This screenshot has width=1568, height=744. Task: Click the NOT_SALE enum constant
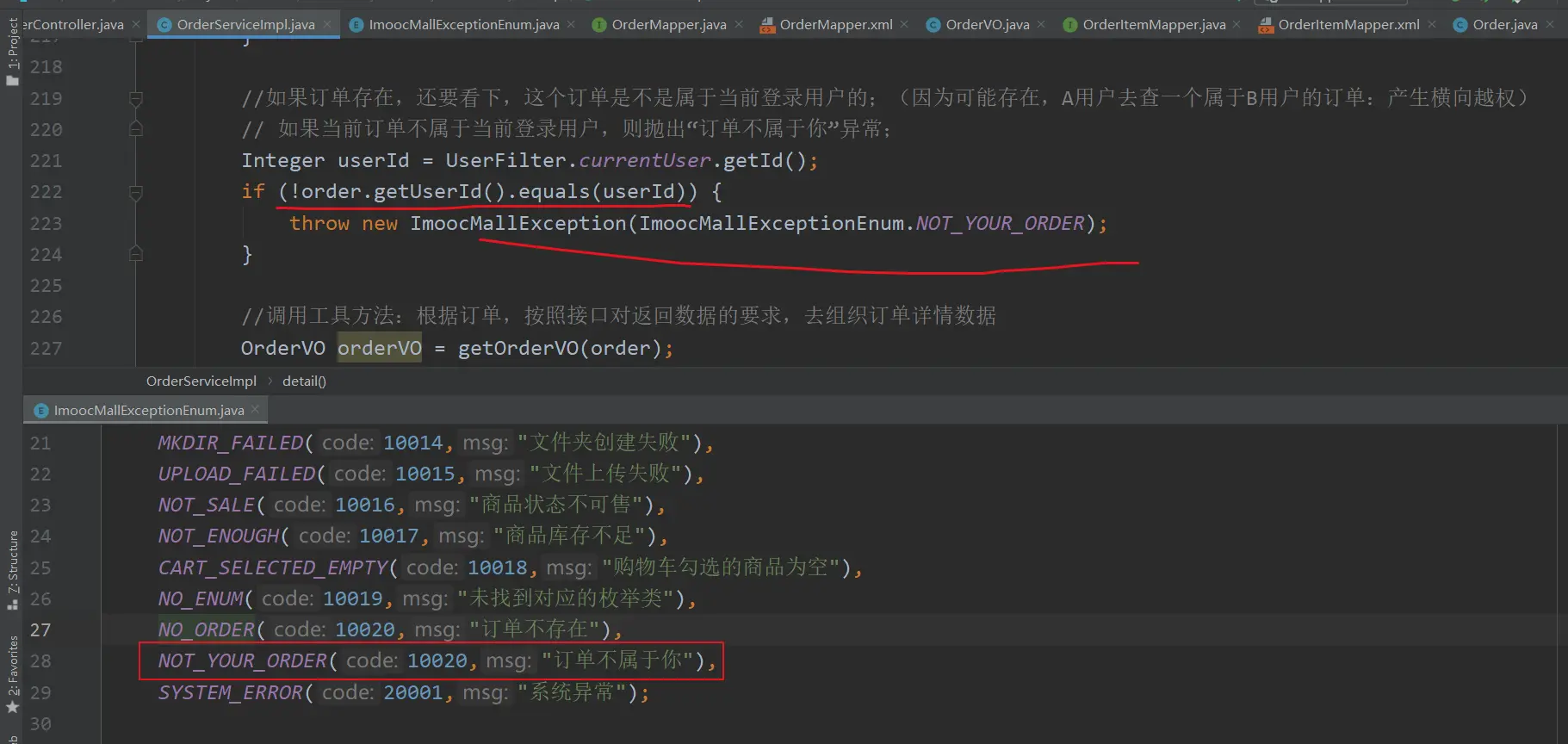(x=207, y=505)
